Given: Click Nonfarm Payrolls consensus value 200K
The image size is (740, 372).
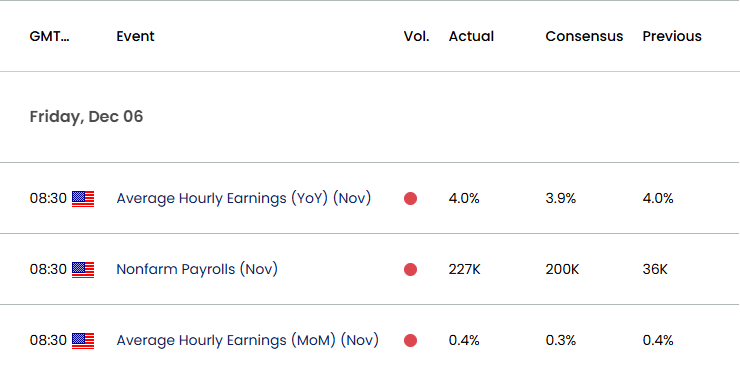Looking at the screenshot, I should point(562,269).
